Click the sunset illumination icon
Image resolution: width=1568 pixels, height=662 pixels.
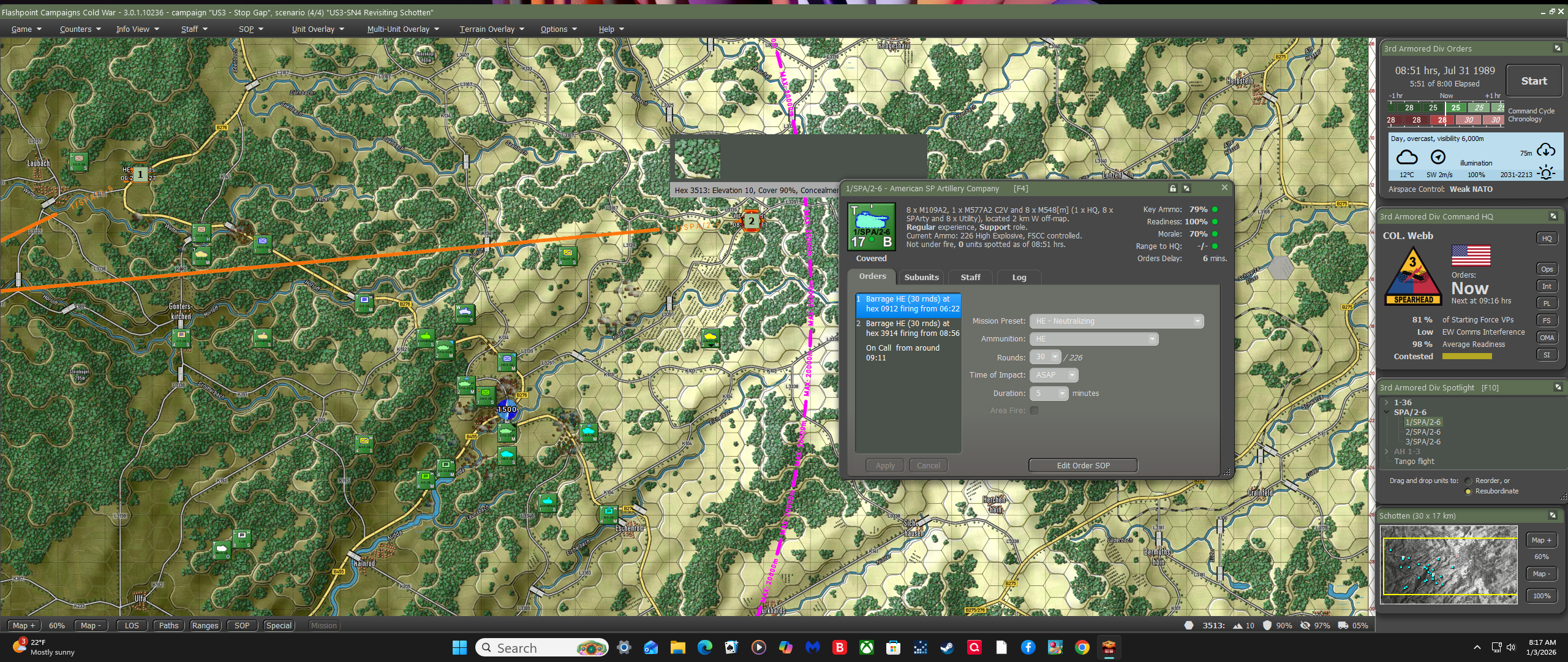(x=1546, y=173)
